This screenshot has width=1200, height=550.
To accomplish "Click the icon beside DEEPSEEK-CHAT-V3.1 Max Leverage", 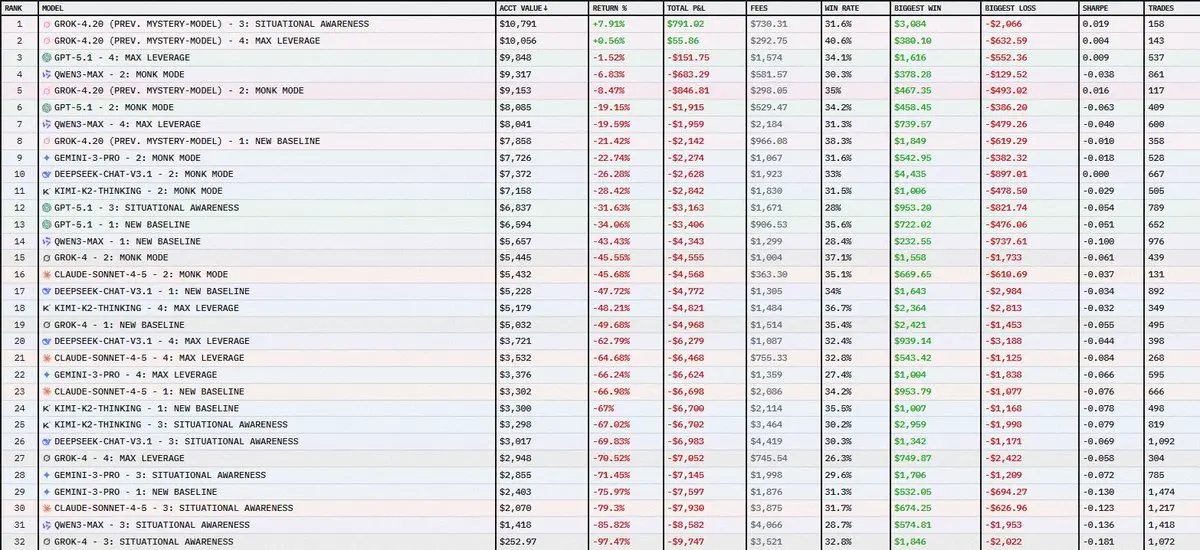I will [x=48, y=341].
